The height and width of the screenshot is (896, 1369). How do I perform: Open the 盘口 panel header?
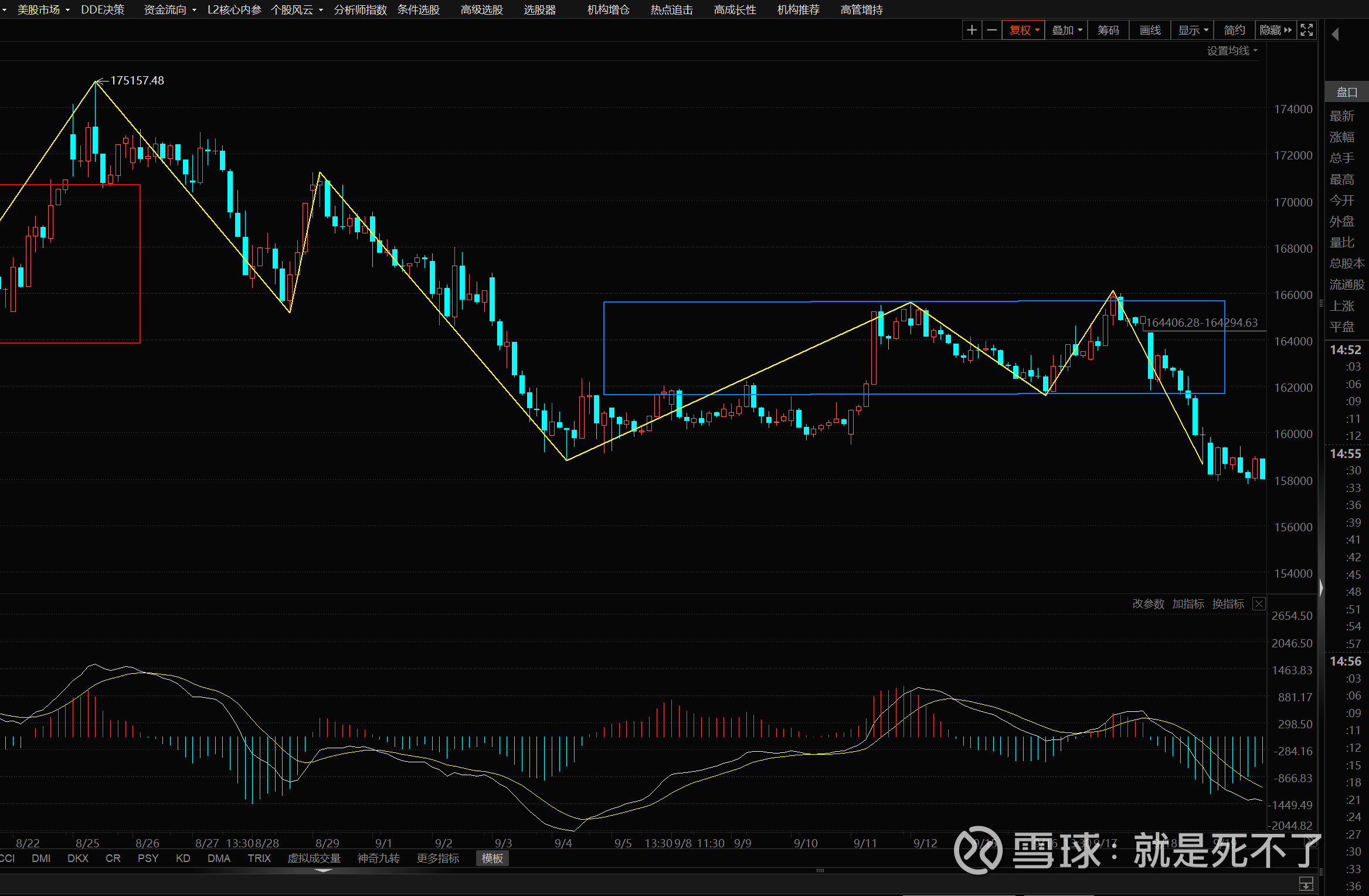pyautogui.click(x=1347, y=92)
